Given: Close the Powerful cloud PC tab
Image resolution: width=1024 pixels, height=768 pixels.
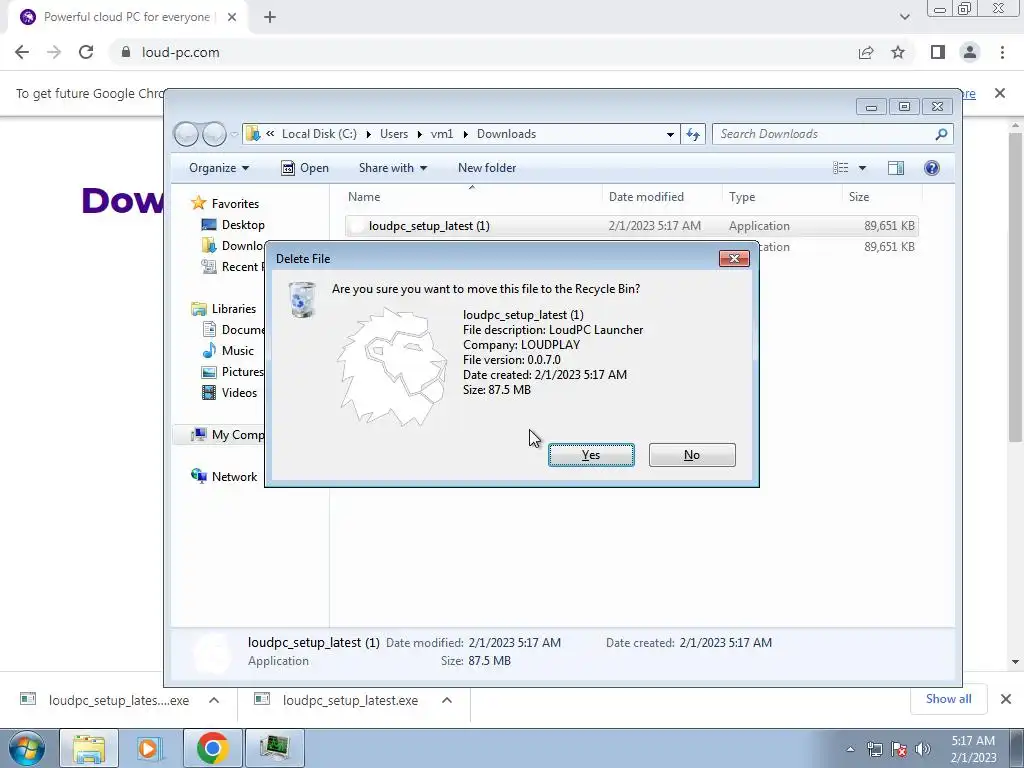Looking at the screenshot, I should (232, 17).
